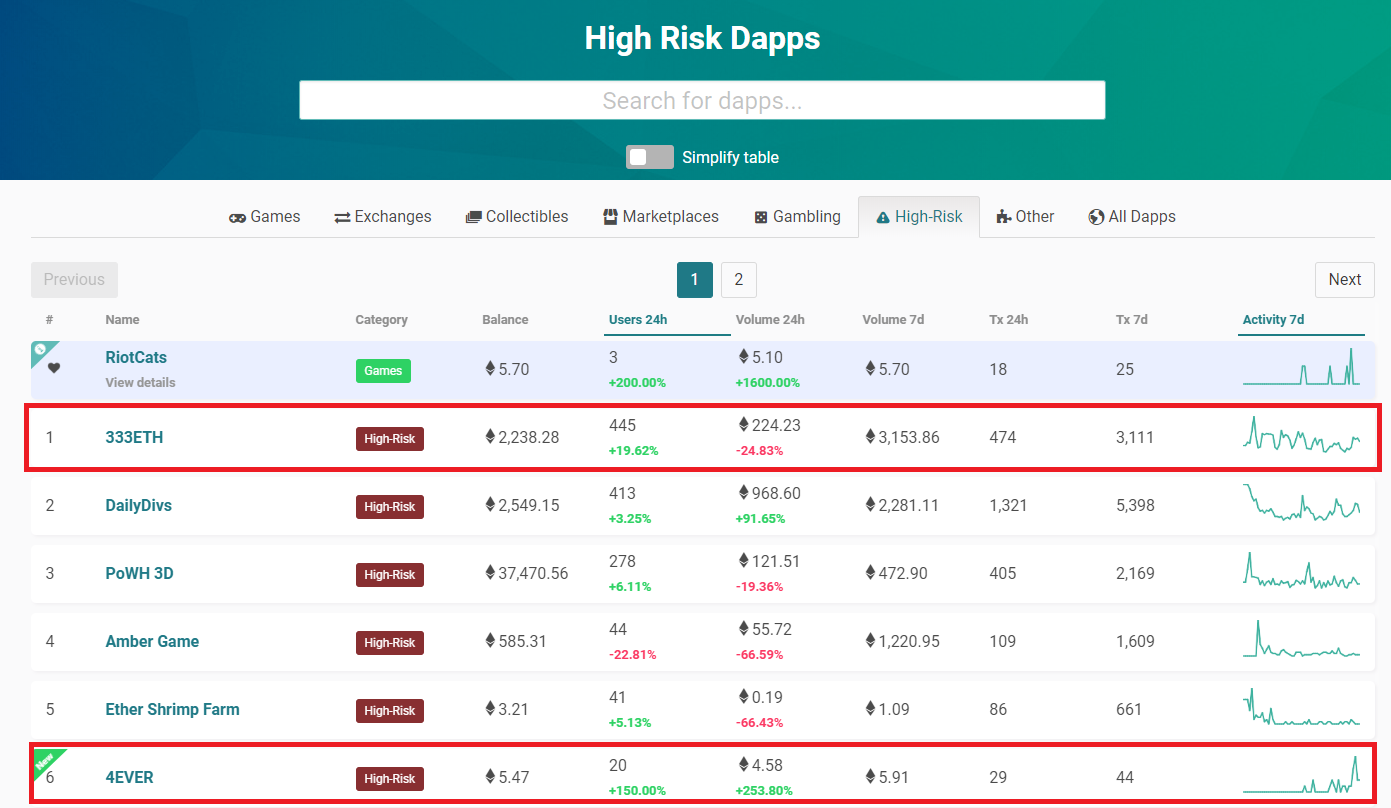Open the Collectibles tab
Image resolution: width=1391 pixels, height=808 pixels.
(x=517, y=217)
